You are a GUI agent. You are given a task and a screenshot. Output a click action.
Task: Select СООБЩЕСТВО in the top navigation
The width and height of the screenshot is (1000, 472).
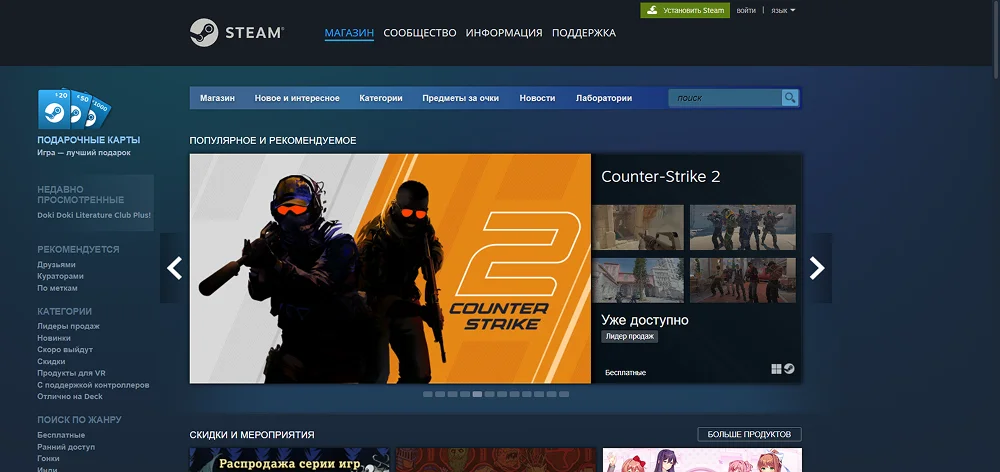point(420,33)
